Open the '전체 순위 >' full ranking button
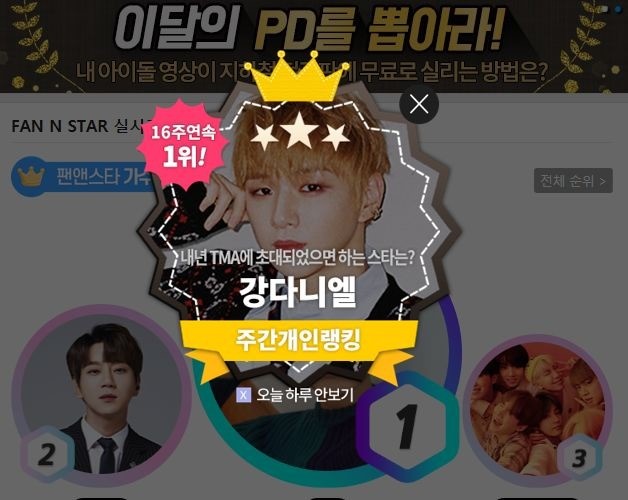The height and width of the screenshot is (500, 628). (x=573, y=181)
